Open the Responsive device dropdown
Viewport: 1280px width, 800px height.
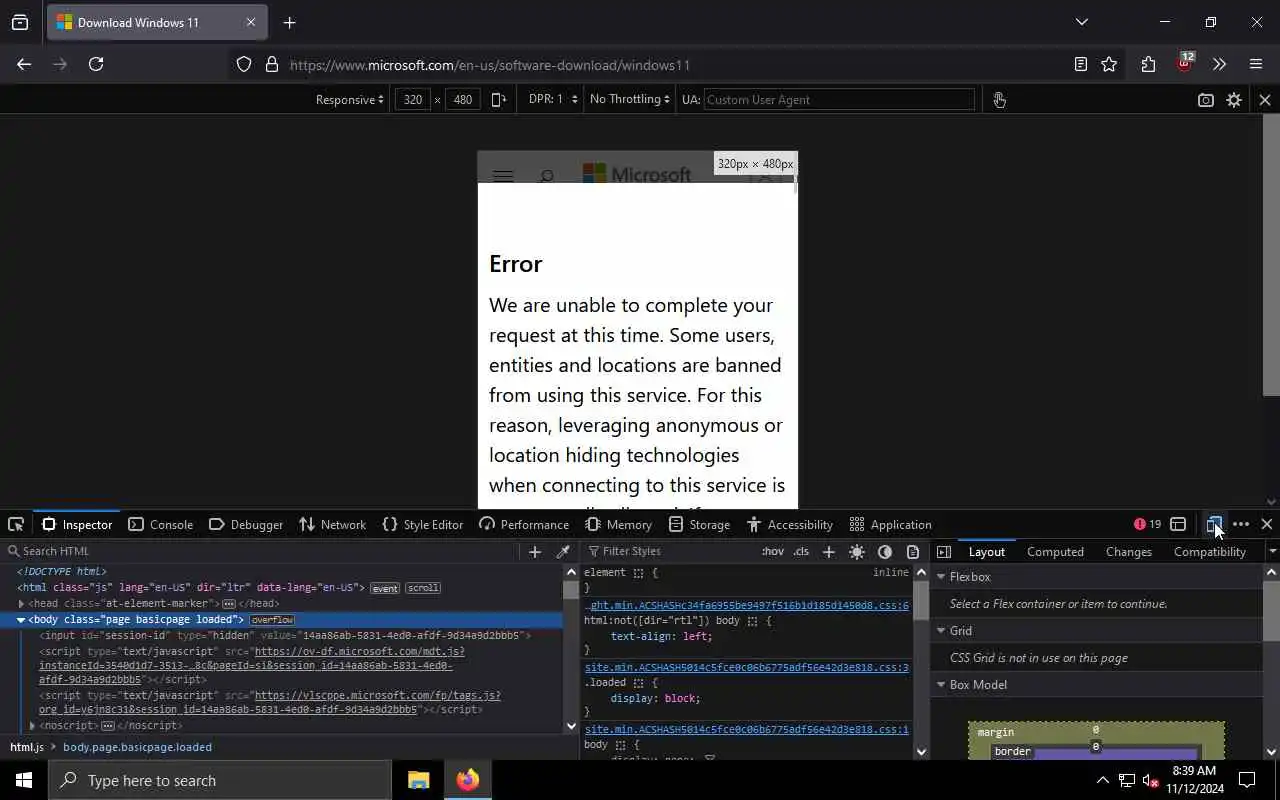(x=349, y=99)
